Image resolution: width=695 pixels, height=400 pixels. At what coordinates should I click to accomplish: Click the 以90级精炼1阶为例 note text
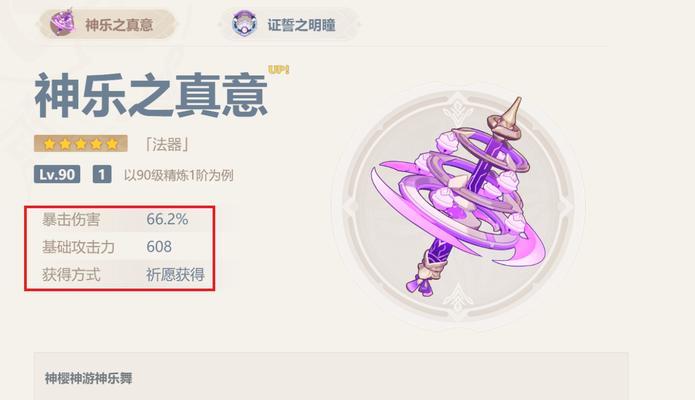pyautogui.click(x=179, y=175)
